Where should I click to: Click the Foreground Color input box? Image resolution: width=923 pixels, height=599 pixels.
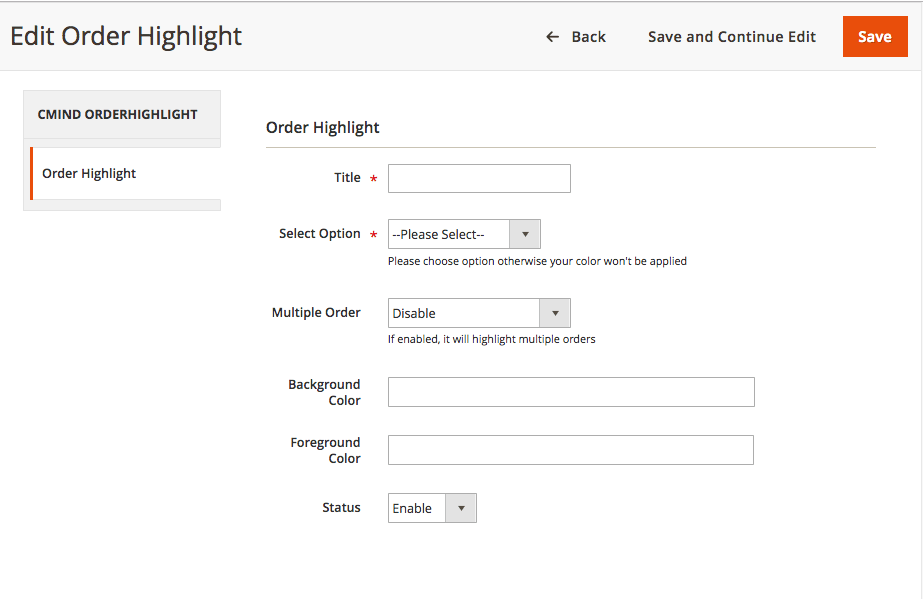pyautogui.click(x=570, y=450)
